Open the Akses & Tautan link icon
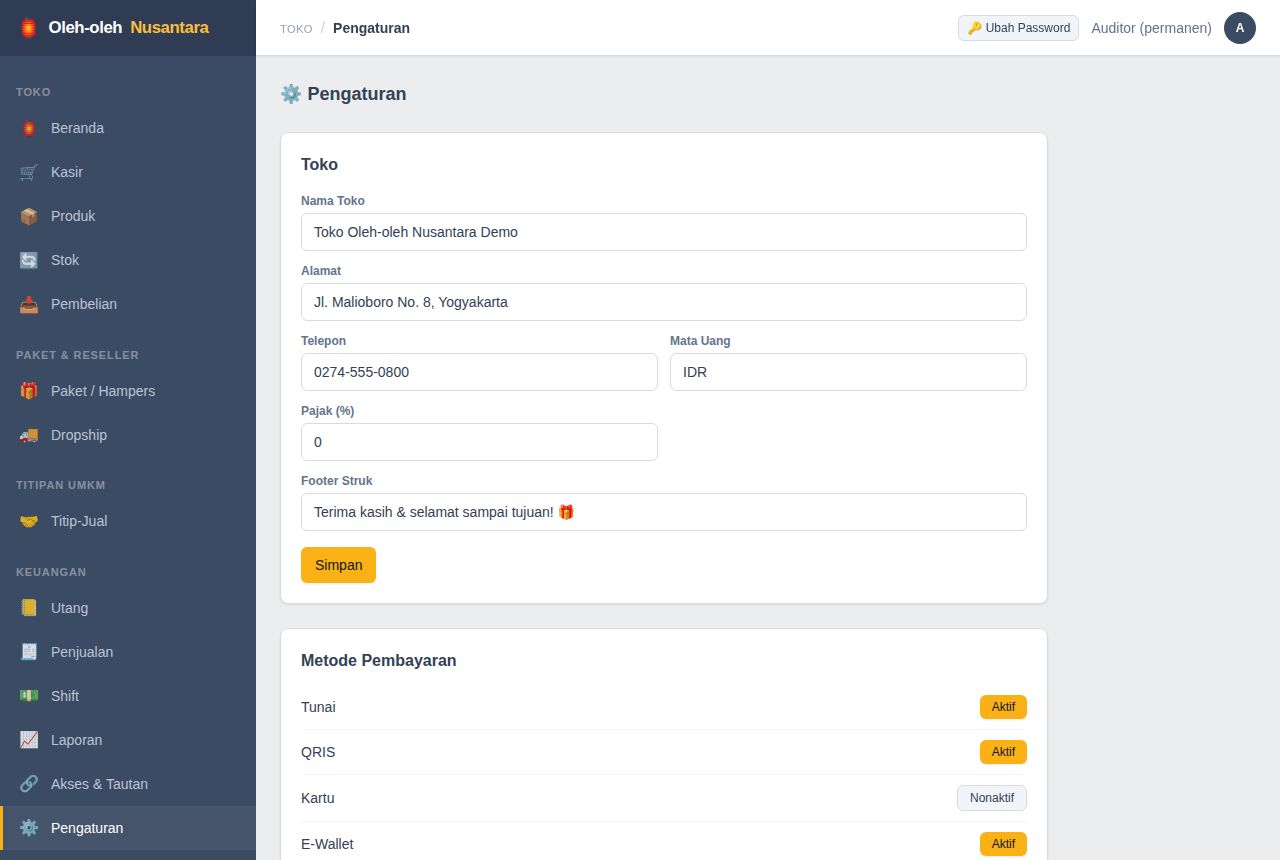Screen dimensions: 1280x860 tap(29, 784)
